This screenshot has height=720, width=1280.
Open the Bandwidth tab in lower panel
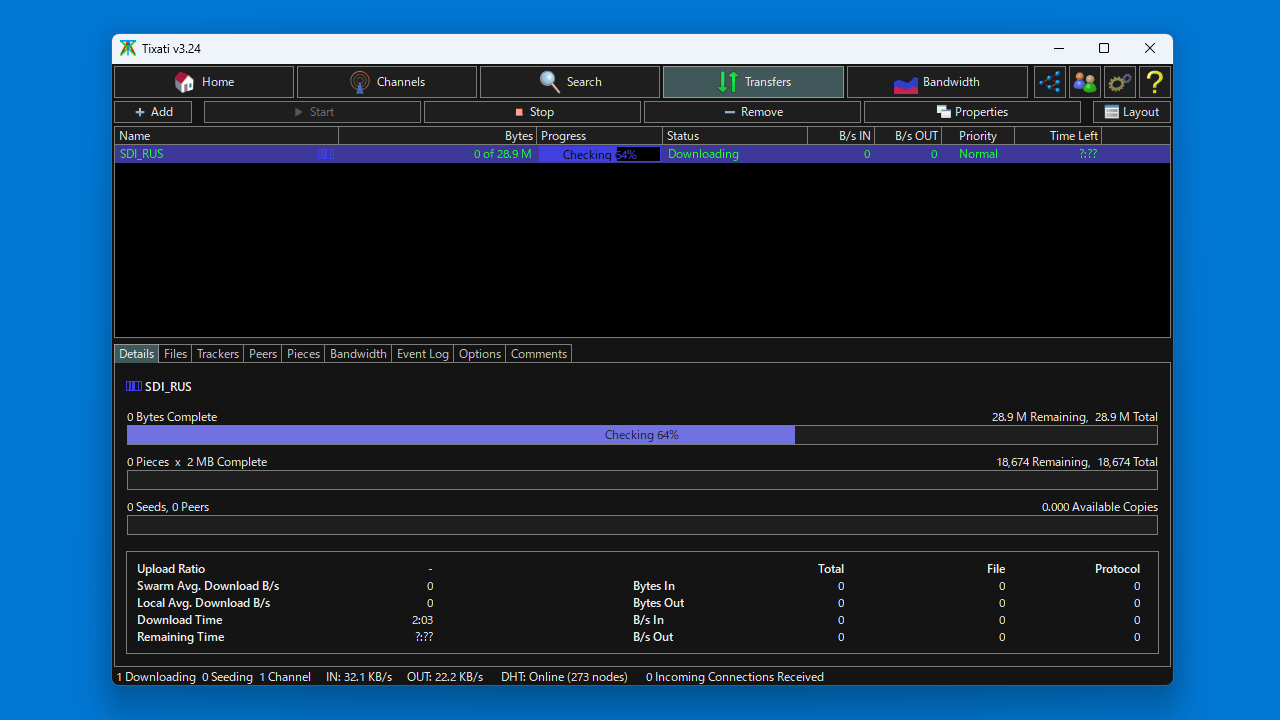point(358,354)
